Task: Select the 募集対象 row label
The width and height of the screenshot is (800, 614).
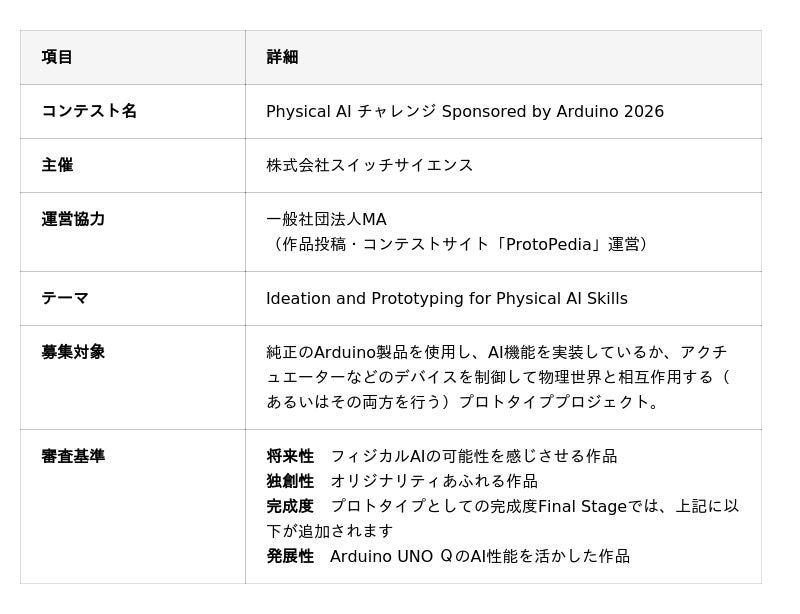Action: click(x=73, y=352)
